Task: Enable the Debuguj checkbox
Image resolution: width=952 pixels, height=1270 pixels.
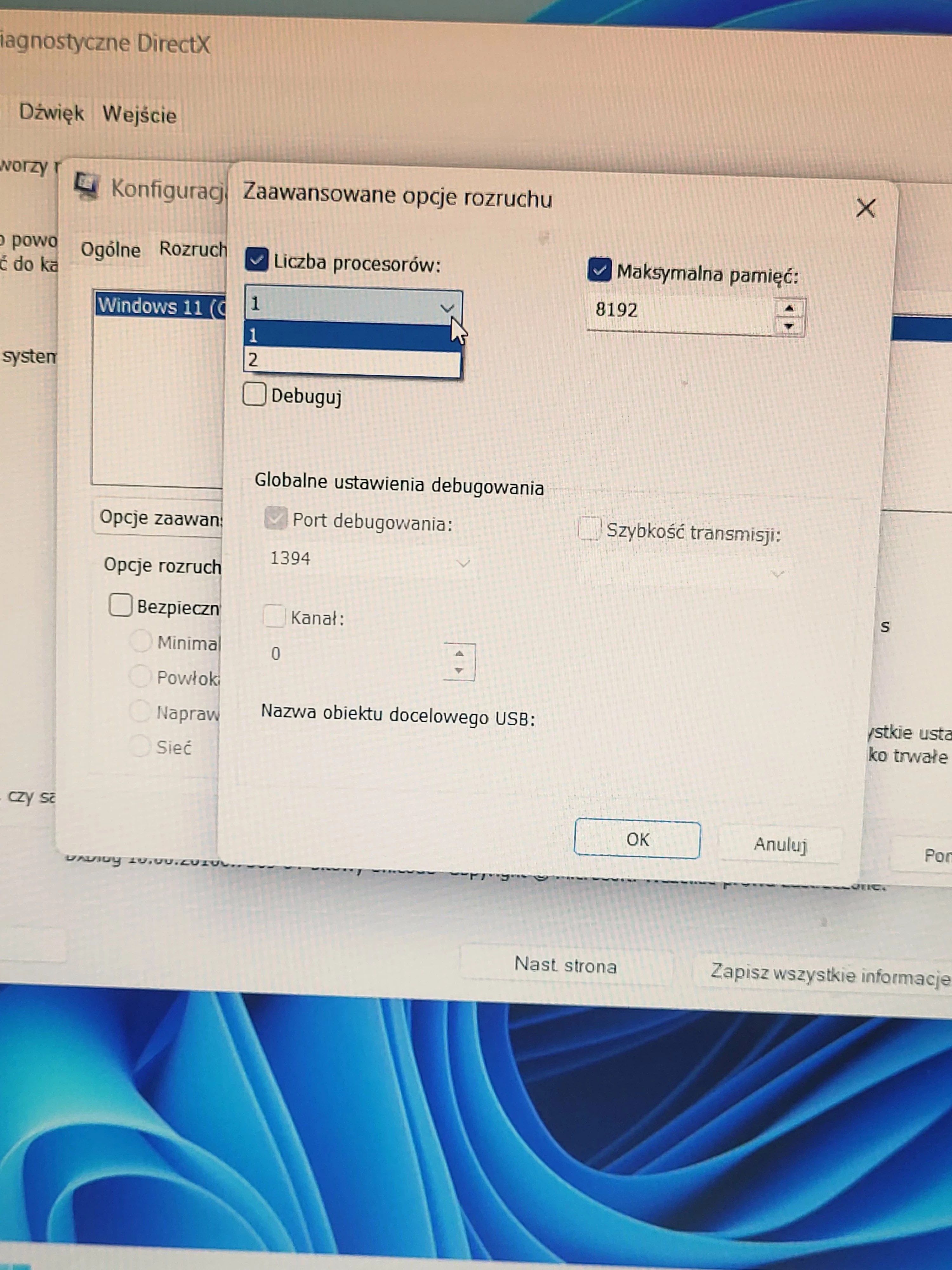Action: tap(254, 394)
